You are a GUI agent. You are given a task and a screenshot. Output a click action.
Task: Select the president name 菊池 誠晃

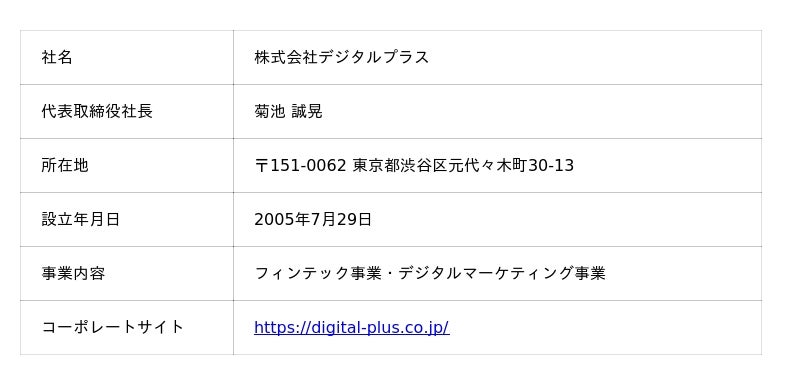click(x=288, y=111)
